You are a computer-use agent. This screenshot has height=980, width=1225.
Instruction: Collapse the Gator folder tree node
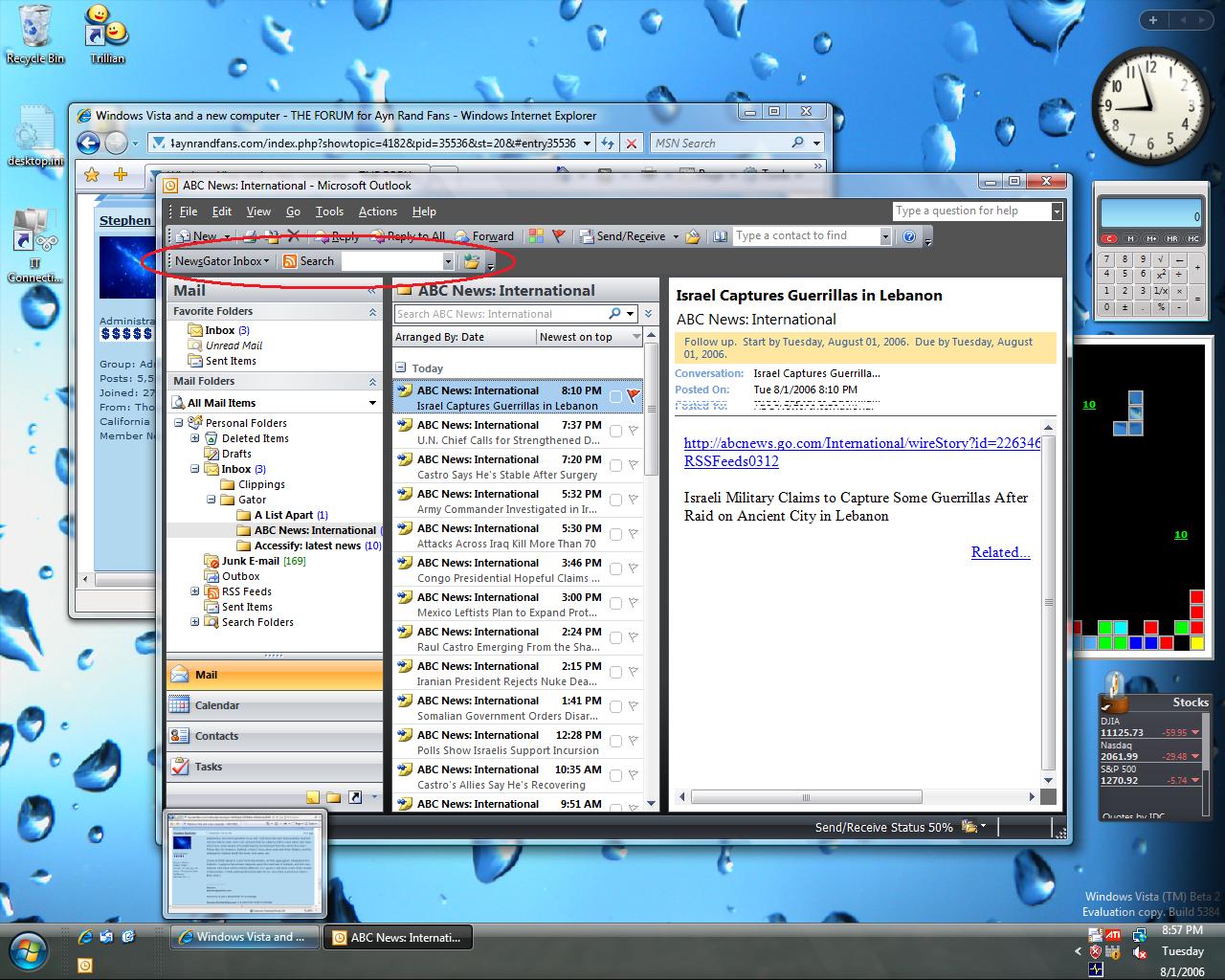pyautogui.click(x=212, y=500)
